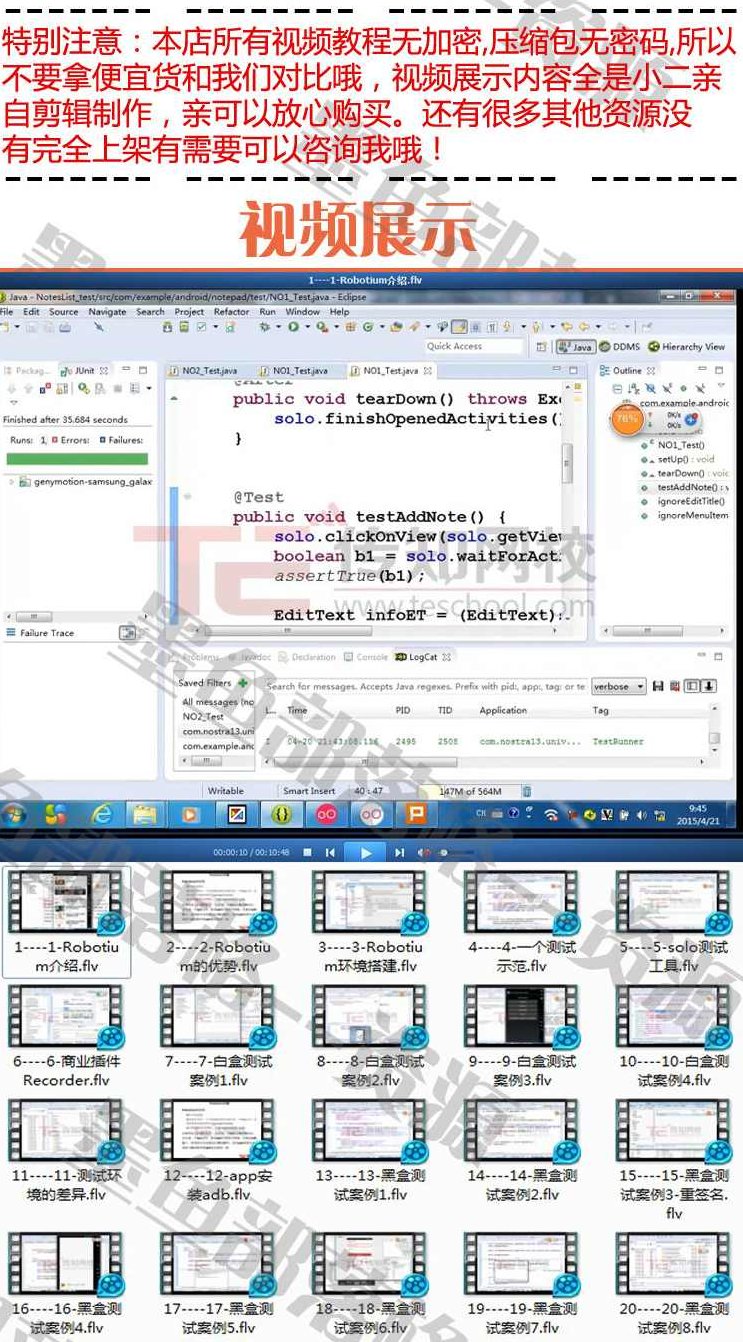743x1342 pixels.
Task: Open the Navigate menu
Action: click(107, 312)
